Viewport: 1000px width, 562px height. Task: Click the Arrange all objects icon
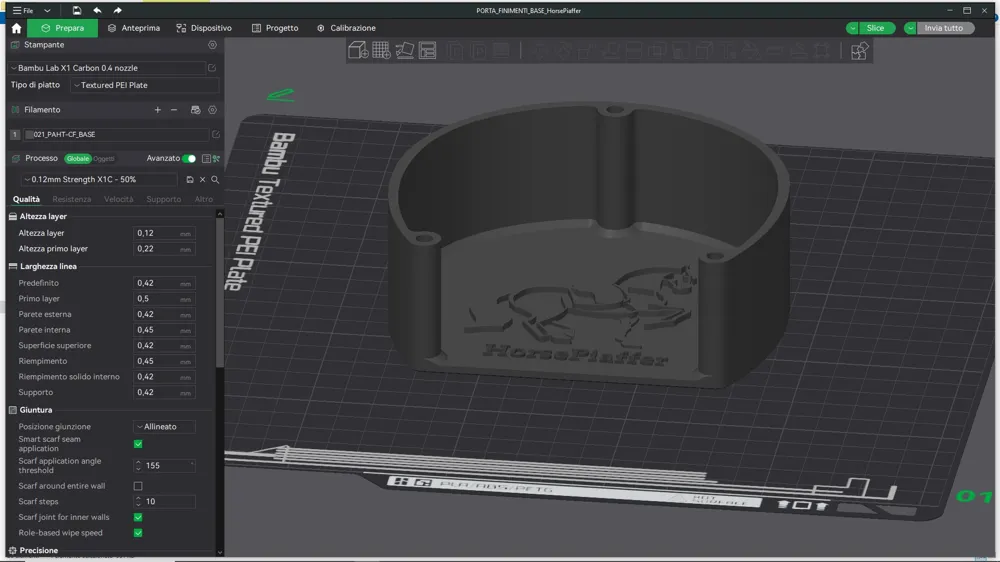(x=427, y=50)
